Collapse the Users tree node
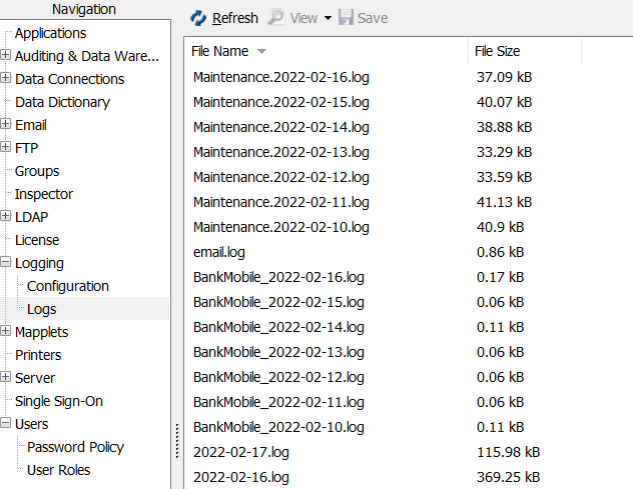The image size is (633, 489). pos(6,424)
